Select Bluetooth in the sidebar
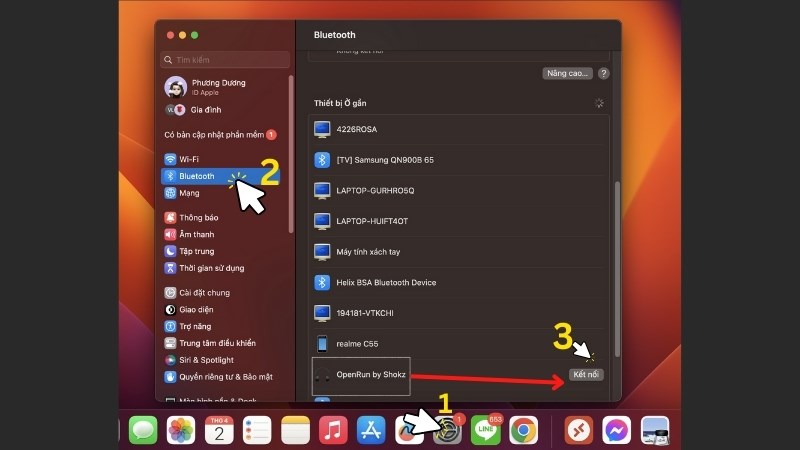800x450 pixels. click(220, 176)
